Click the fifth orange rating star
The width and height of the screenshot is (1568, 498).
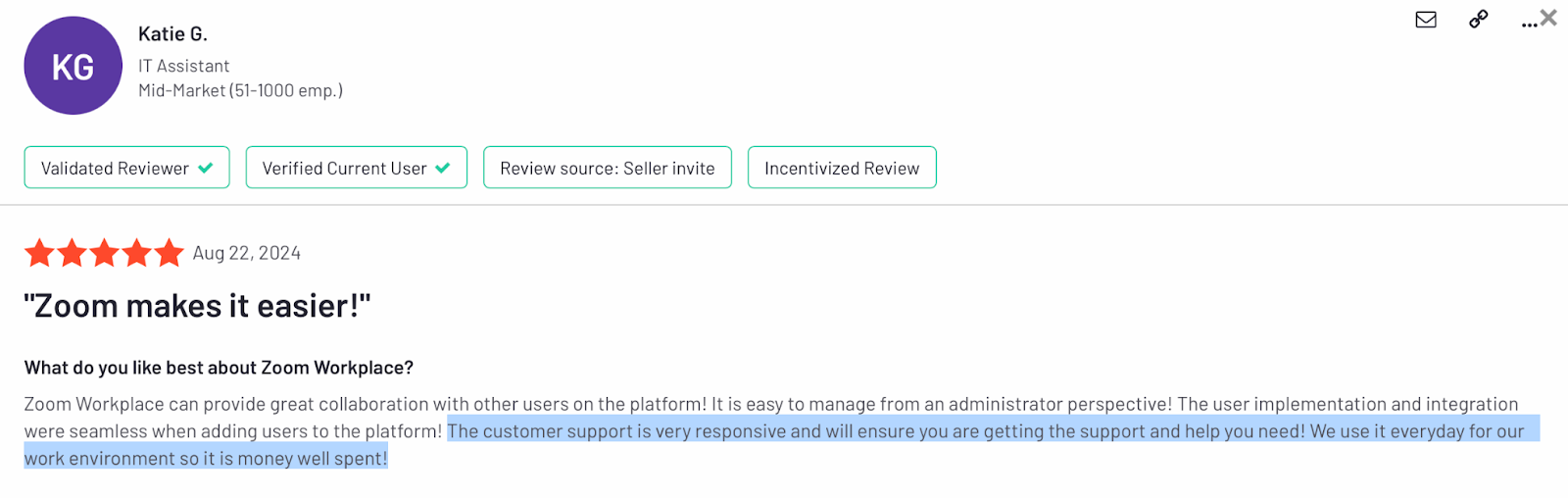[x=169, y=253]
